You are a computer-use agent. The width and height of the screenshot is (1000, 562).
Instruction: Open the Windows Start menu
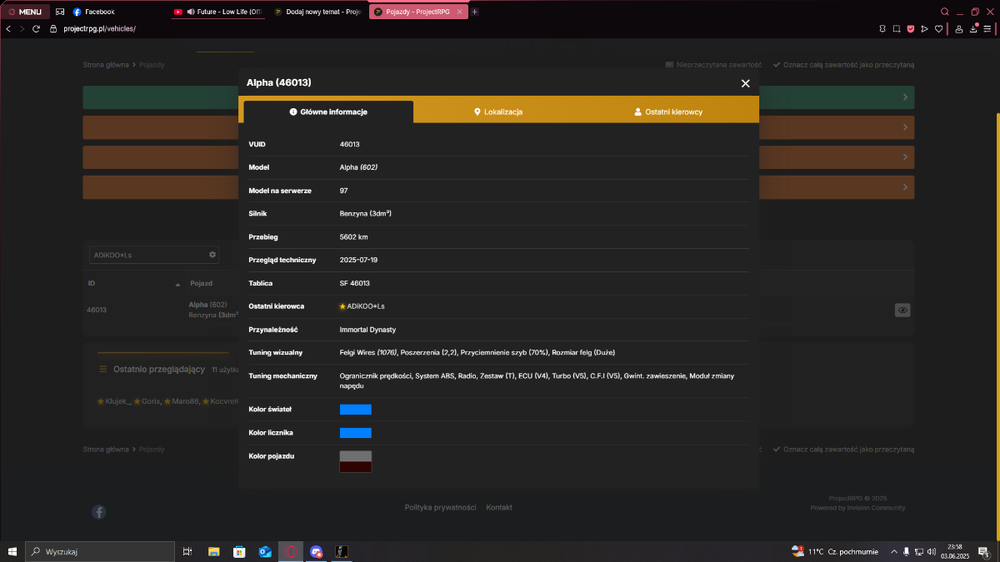tap(12, 552)
